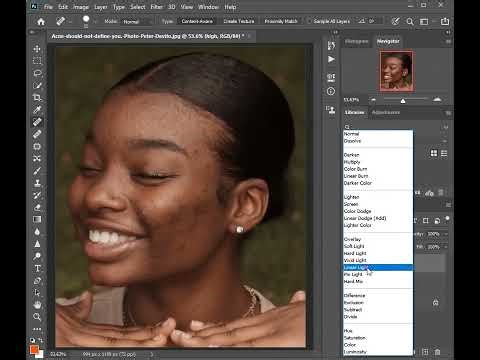
Task: Switch to the Adjustments tab
Action: coord(386,112)
